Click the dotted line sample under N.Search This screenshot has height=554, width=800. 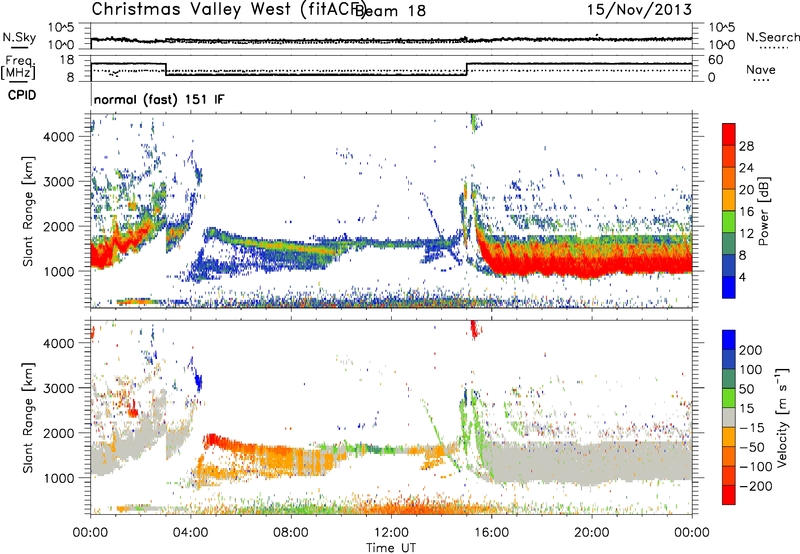[774, 48]
